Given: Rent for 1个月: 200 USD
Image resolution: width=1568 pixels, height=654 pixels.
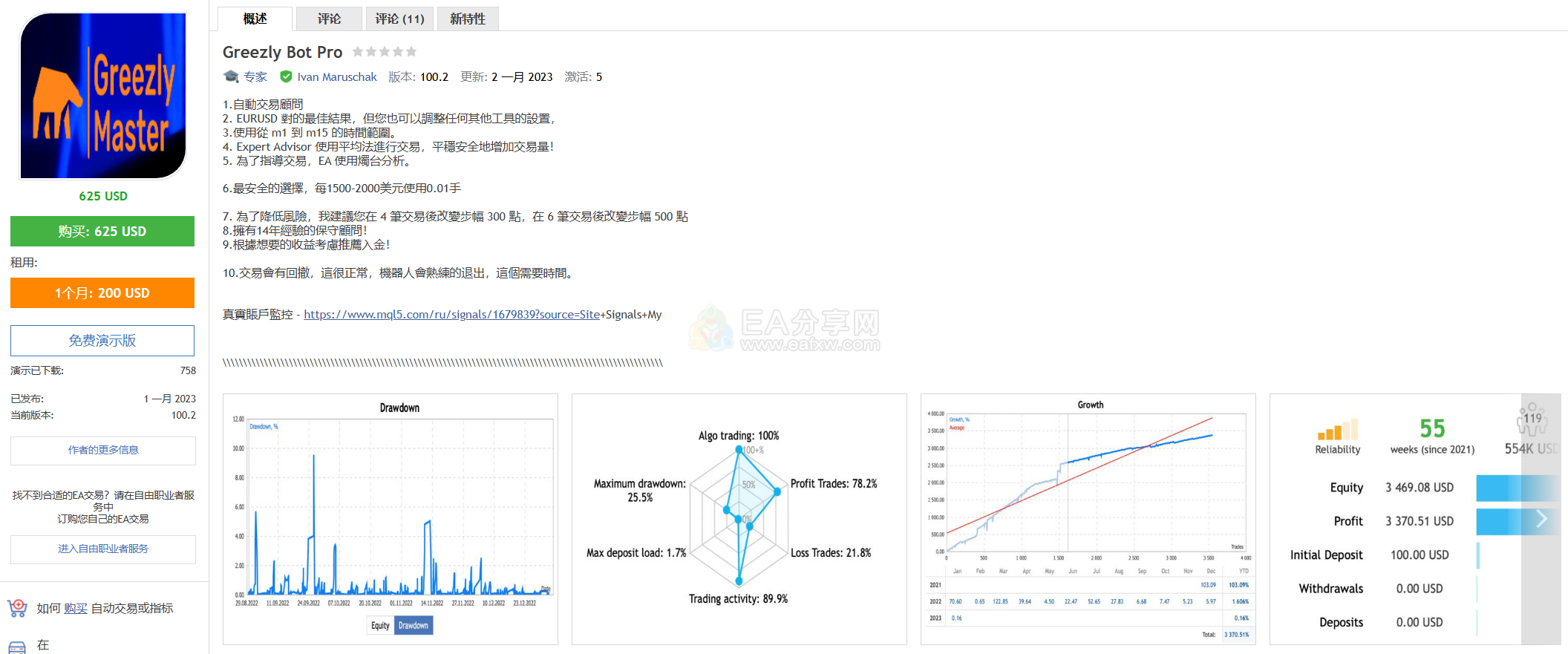Looking at the screenshot, I should [102, 292].
